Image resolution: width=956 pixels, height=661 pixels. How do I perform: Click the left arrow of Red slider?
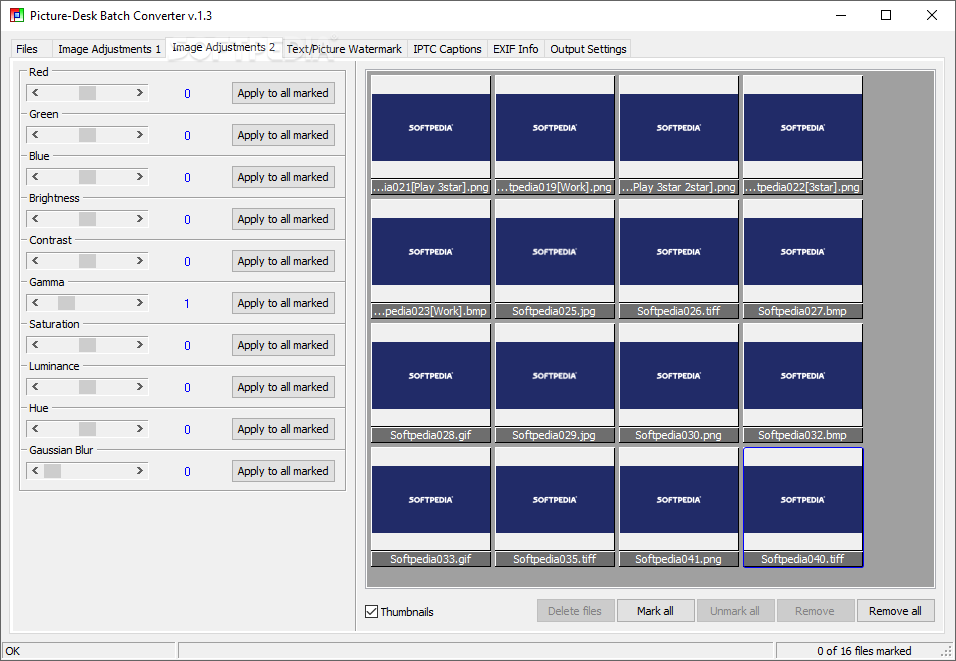35,93
